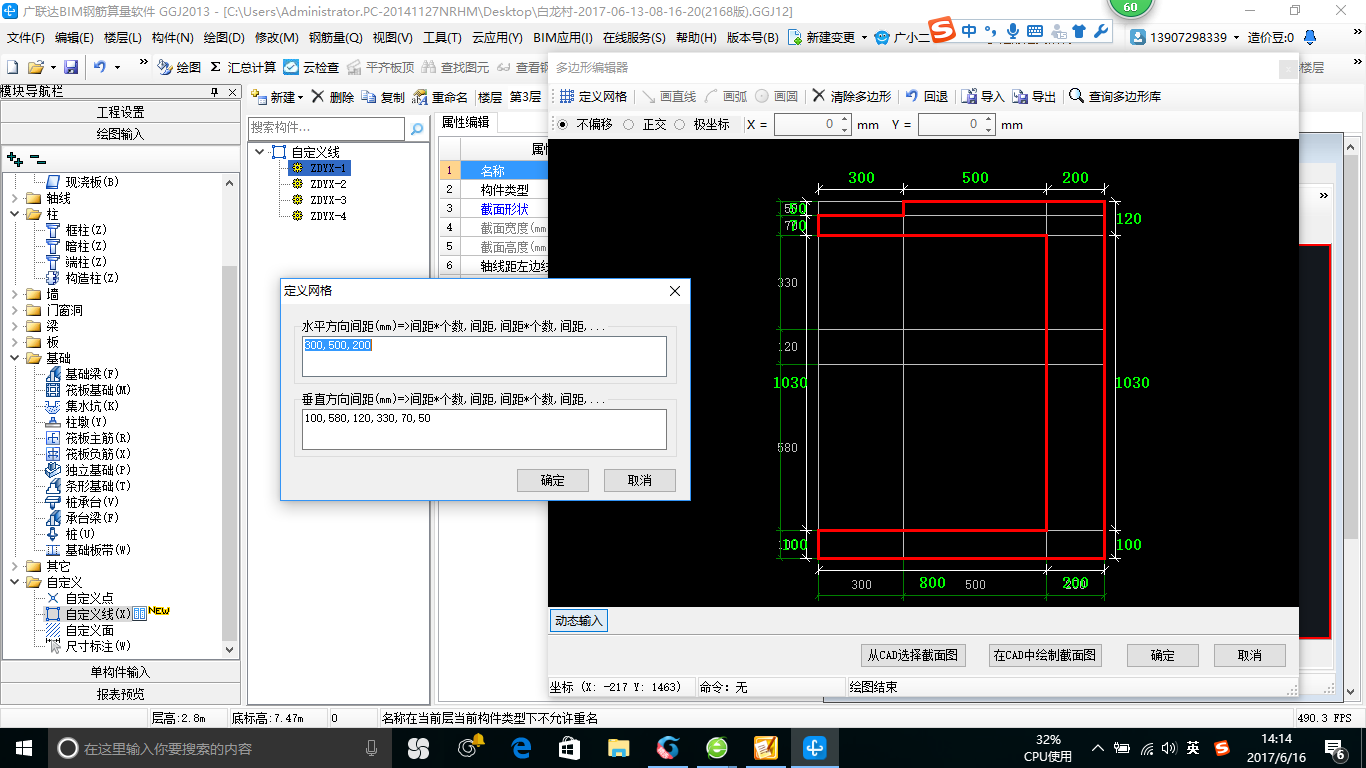Increase the X offset value stepper

click(845, 120)
